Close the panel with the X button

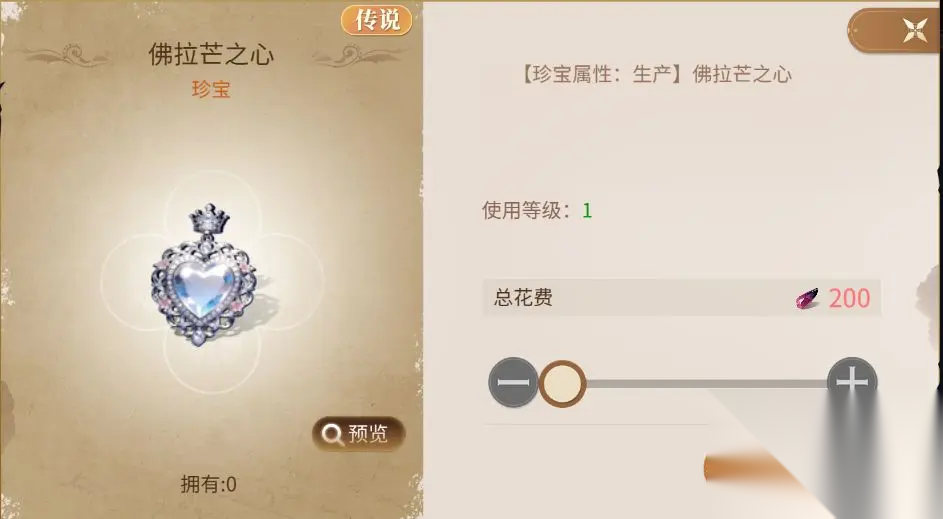[x=915, y=30]
